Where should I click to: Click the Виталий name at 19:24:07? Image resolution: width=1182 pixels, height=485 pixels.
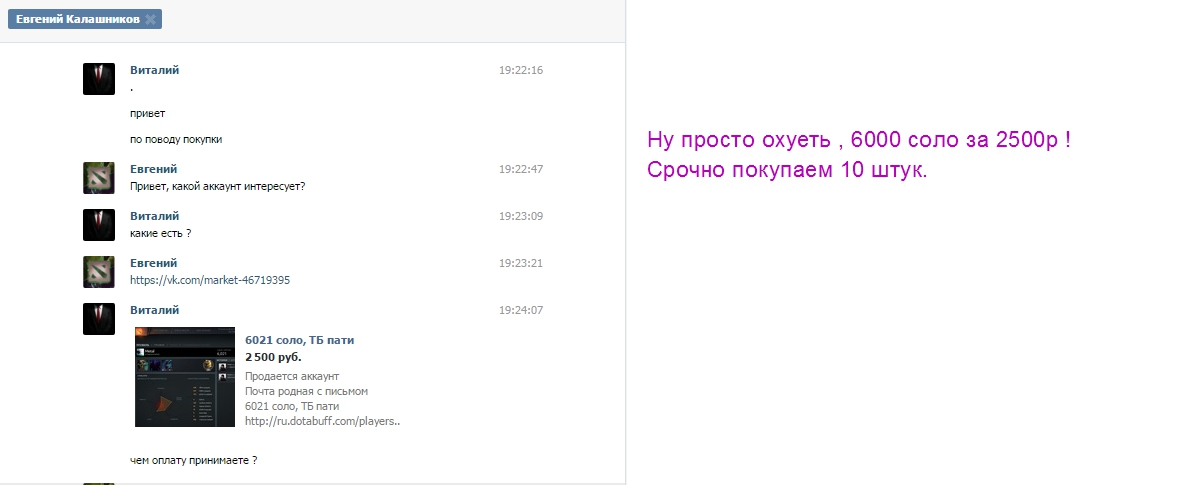pos(155,310)
